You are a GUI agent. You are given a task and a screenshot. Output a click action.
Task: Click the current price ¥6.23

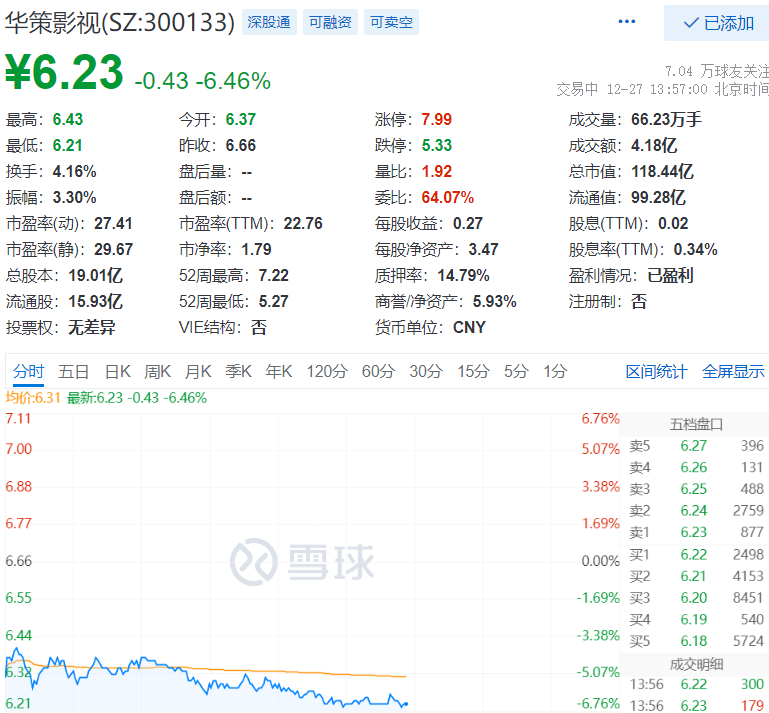64,73
